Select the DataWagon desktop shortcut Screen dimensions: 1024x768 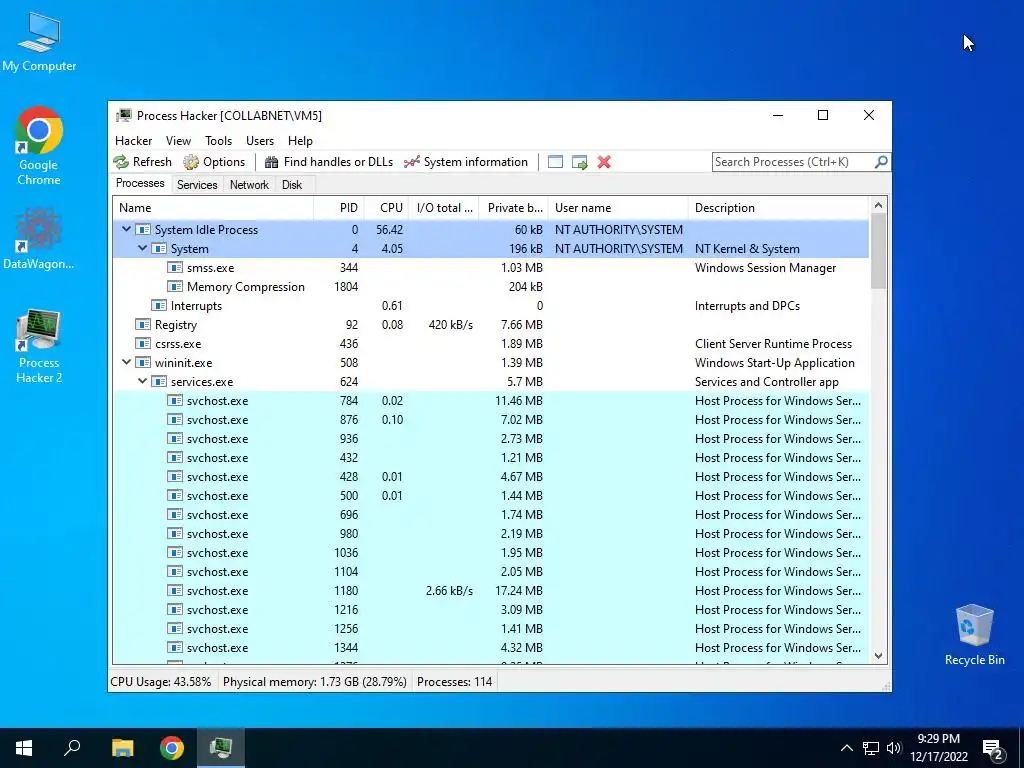tap(39, 238)
